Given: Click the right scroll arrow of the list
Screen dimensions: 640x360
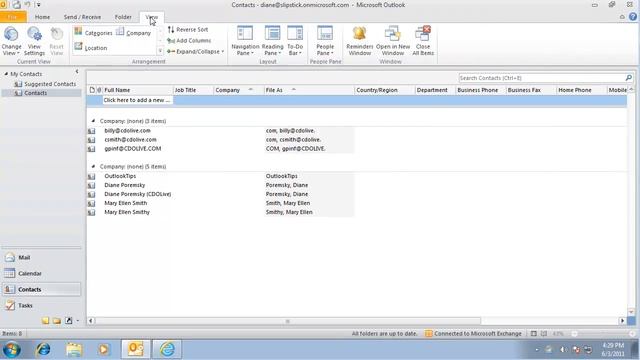Looking at the screenshot, I should 622,321.
